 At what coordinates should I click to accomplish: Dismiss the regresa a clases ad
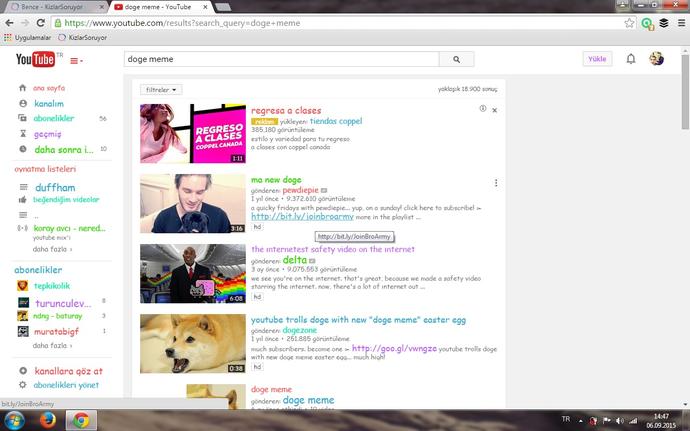tap(495, 110)
